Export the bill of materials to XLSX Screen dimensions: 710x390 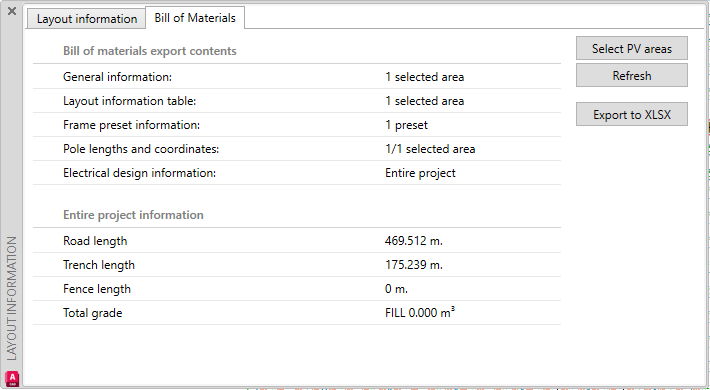coord(632,114)
